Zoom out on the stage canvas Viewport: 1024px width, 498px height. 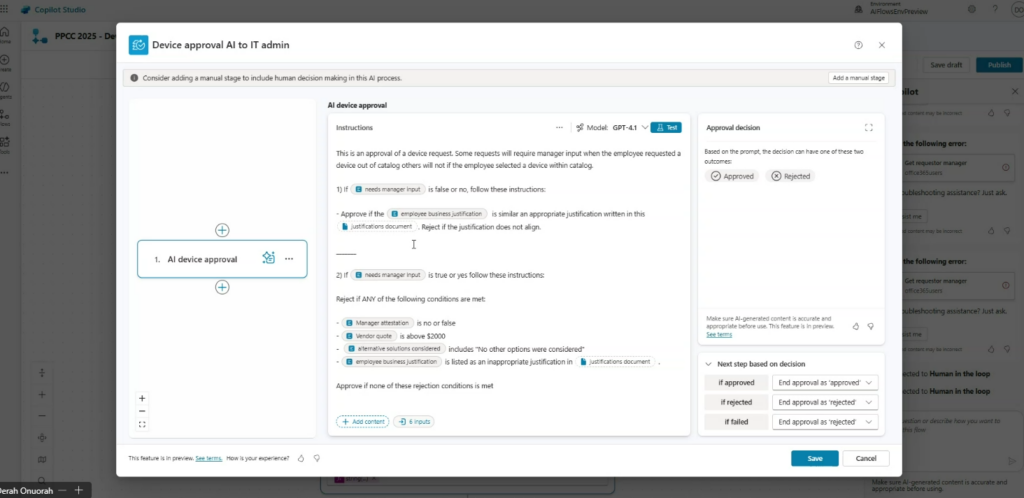pos(142,411)
